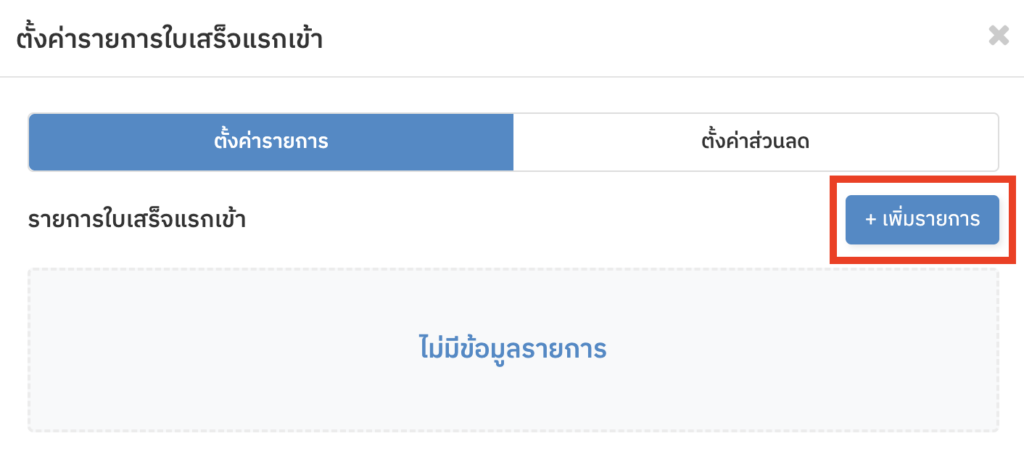1024x457 pixels.
Task: Hit the blue button in the red box
Action: coord(922,219)
